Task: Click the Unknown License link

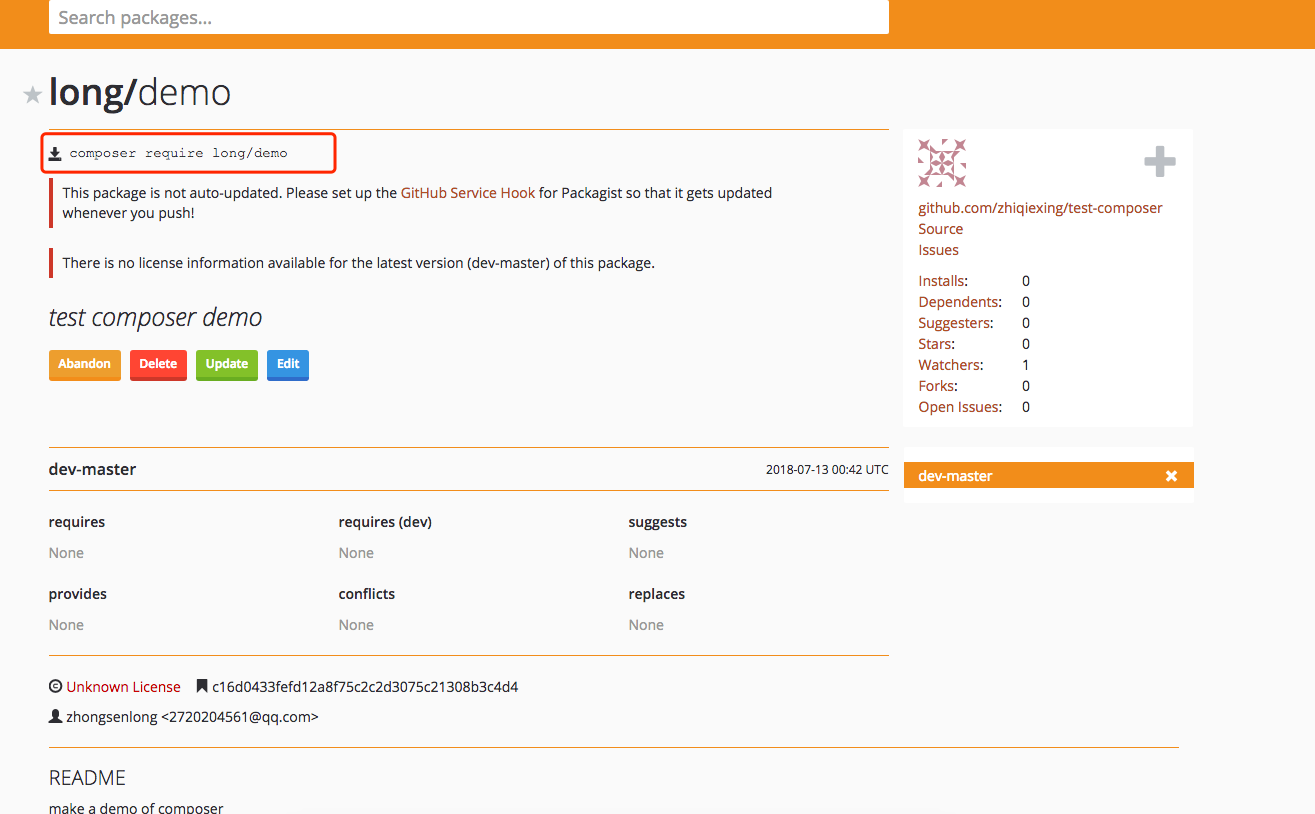Action: [123, 687]
